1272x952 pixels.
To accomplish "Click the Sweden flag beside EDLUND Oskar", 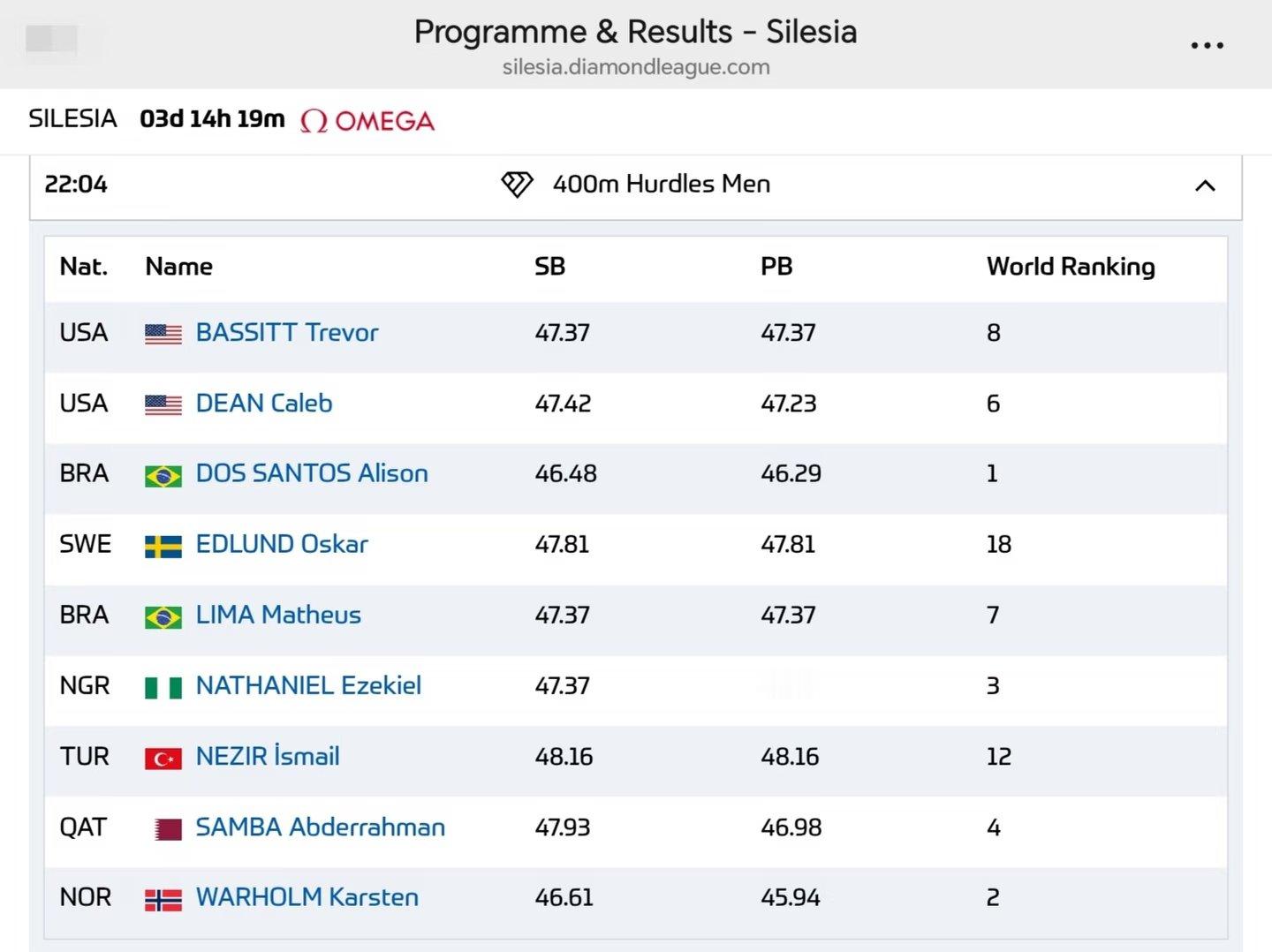I will 163,547.
